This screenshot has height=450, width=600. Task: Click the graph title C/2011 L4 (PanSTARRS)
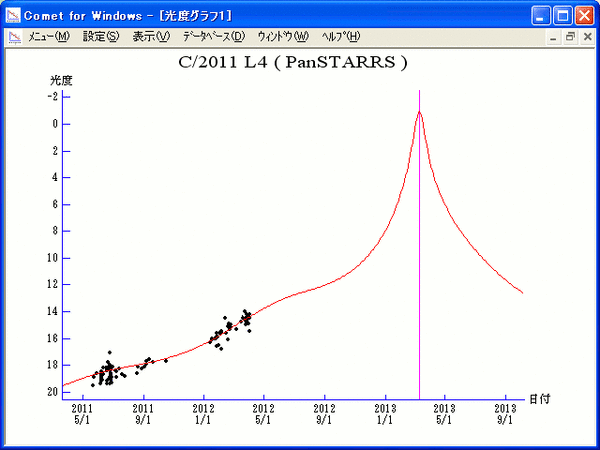(292, 62)
